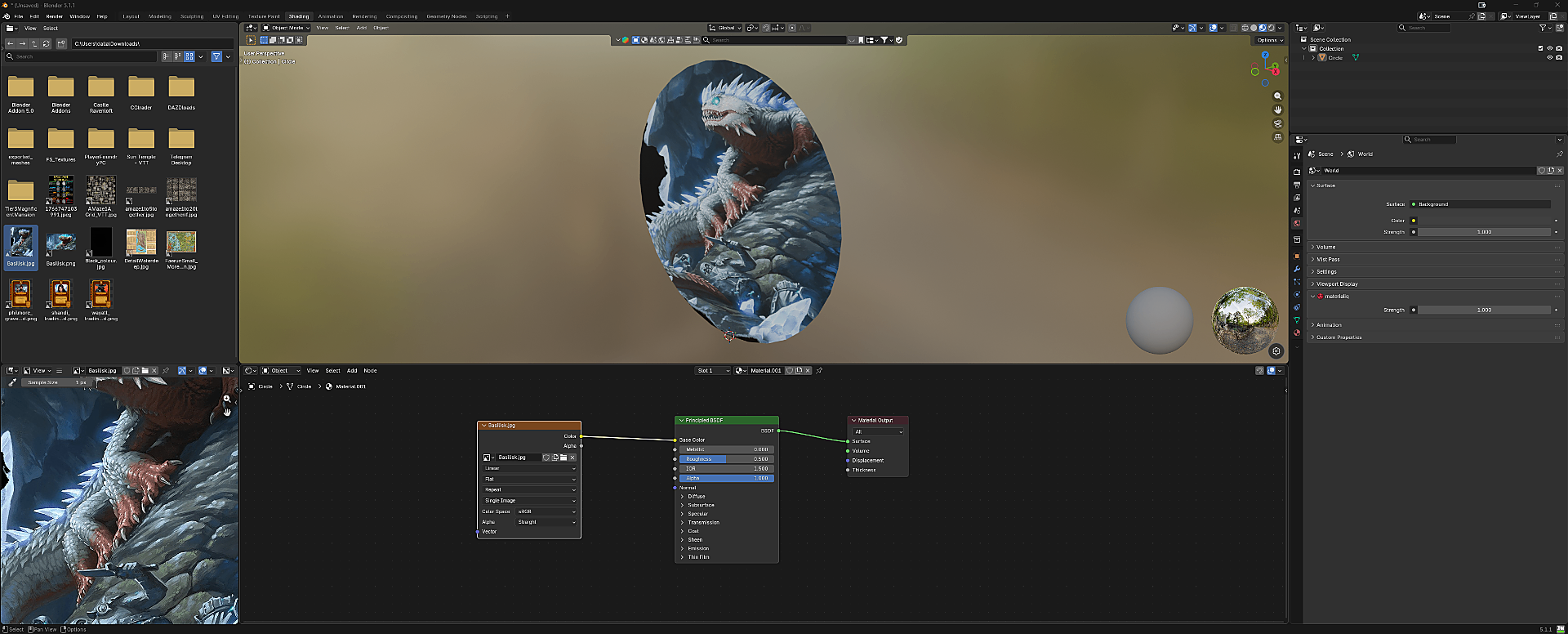Open viewport Options button
Viewport: 1568px width, 634px height.
click(x=1270, y=40)
